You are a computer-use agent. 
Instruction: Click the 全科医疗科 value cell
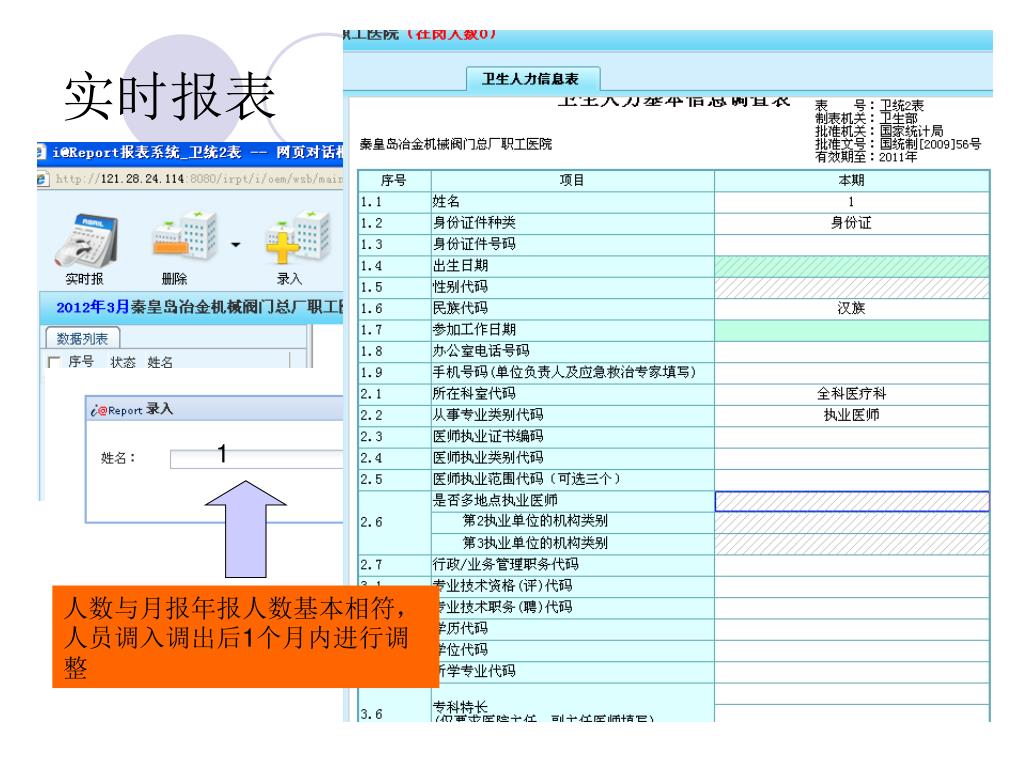point(852,394)
